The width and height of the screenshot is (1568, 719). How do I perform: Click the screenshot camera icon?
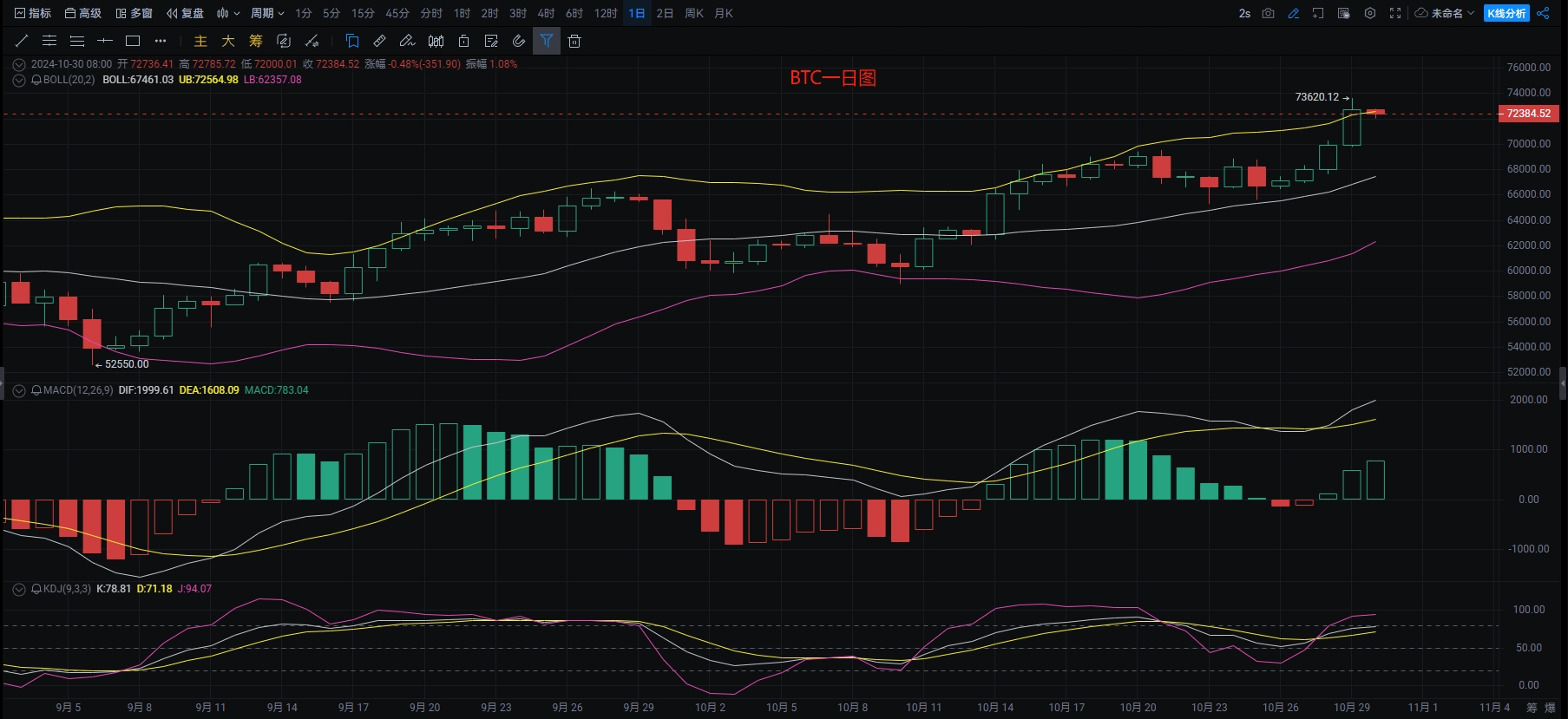click(1268, 13)
